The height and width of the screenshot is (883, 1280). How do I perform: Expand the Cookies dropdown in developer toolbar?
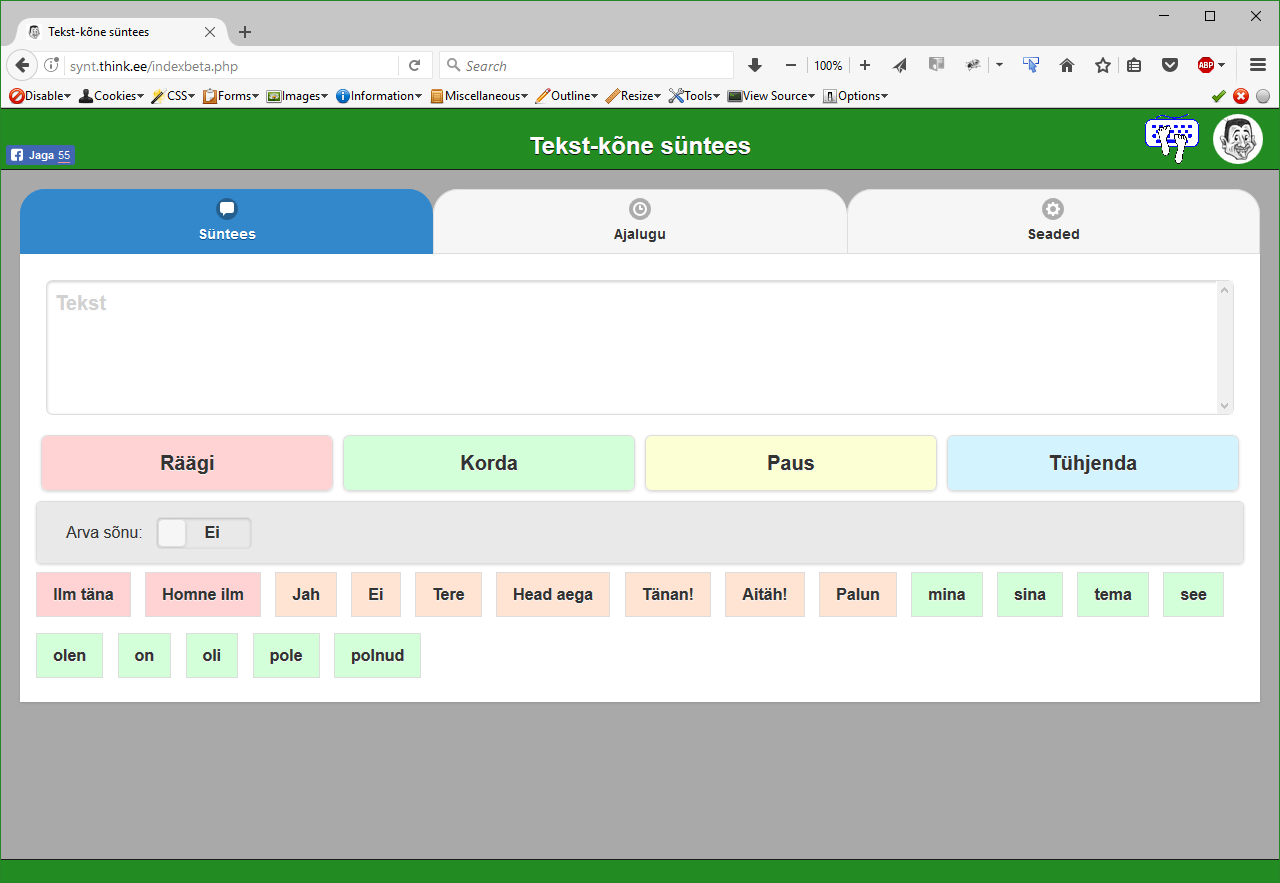112,96
